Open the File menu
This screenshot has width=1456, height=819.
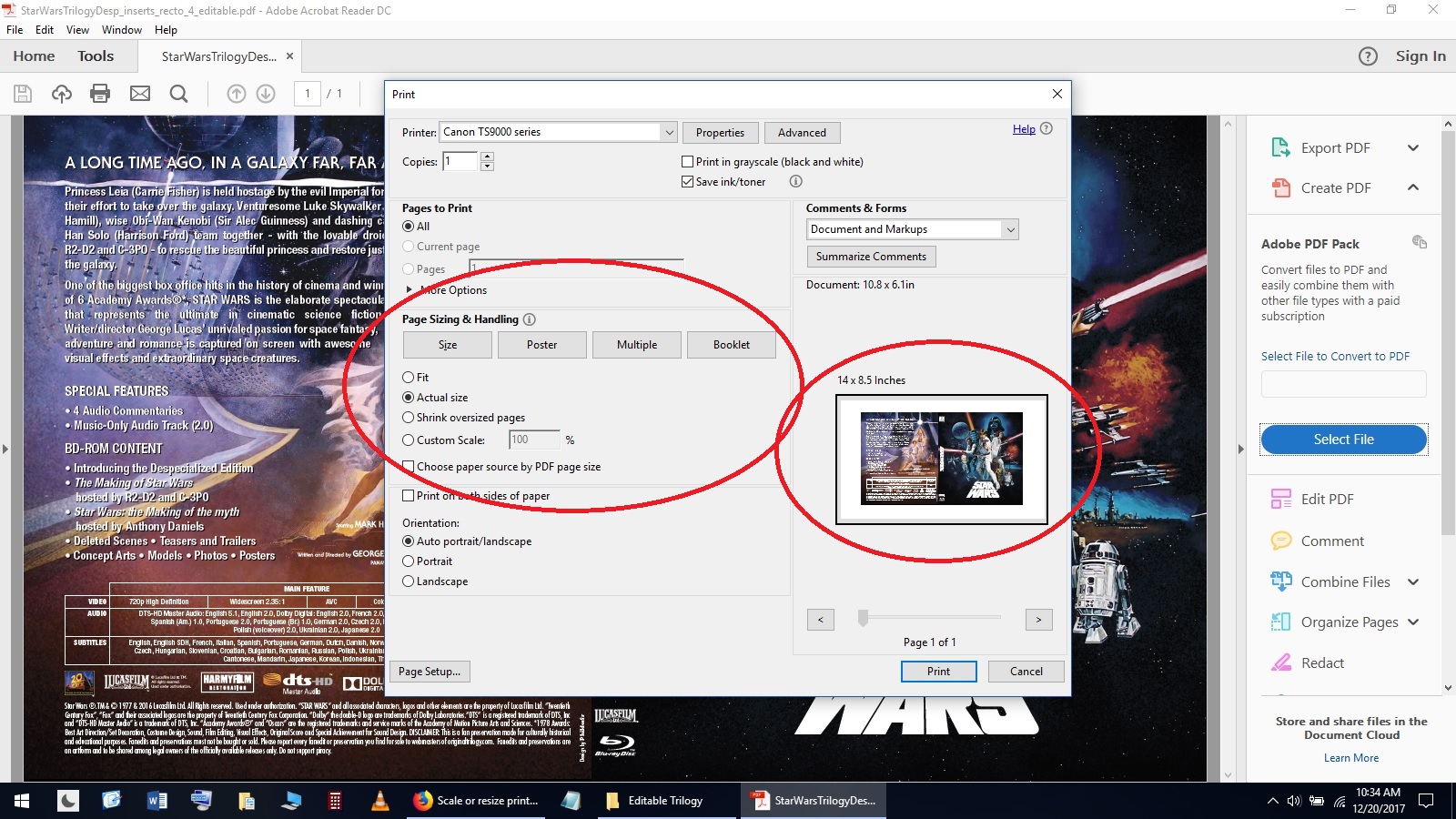click(15, 30)
